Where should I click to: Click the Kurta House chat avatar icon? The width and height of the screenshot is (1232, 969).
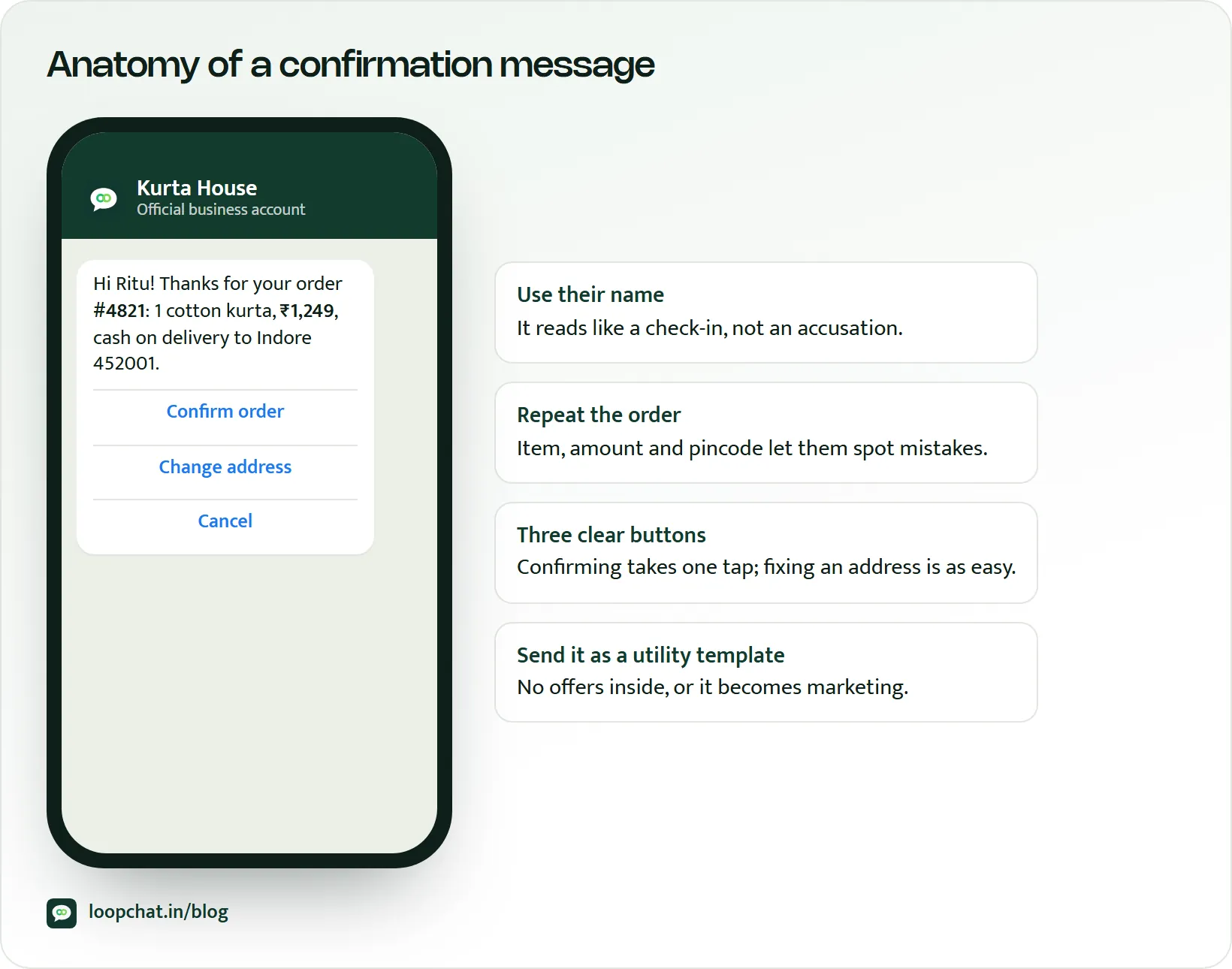(x=104, y=199)
